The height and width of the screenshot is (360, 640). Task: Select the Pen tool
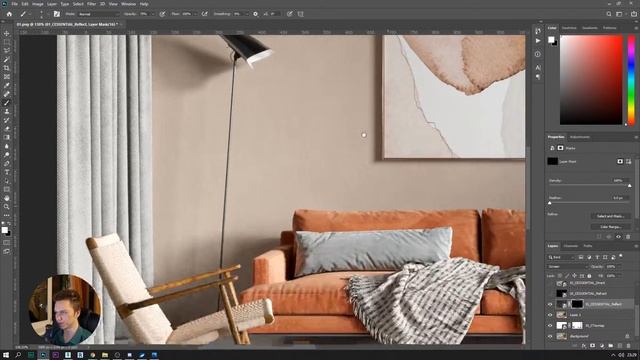7,164
